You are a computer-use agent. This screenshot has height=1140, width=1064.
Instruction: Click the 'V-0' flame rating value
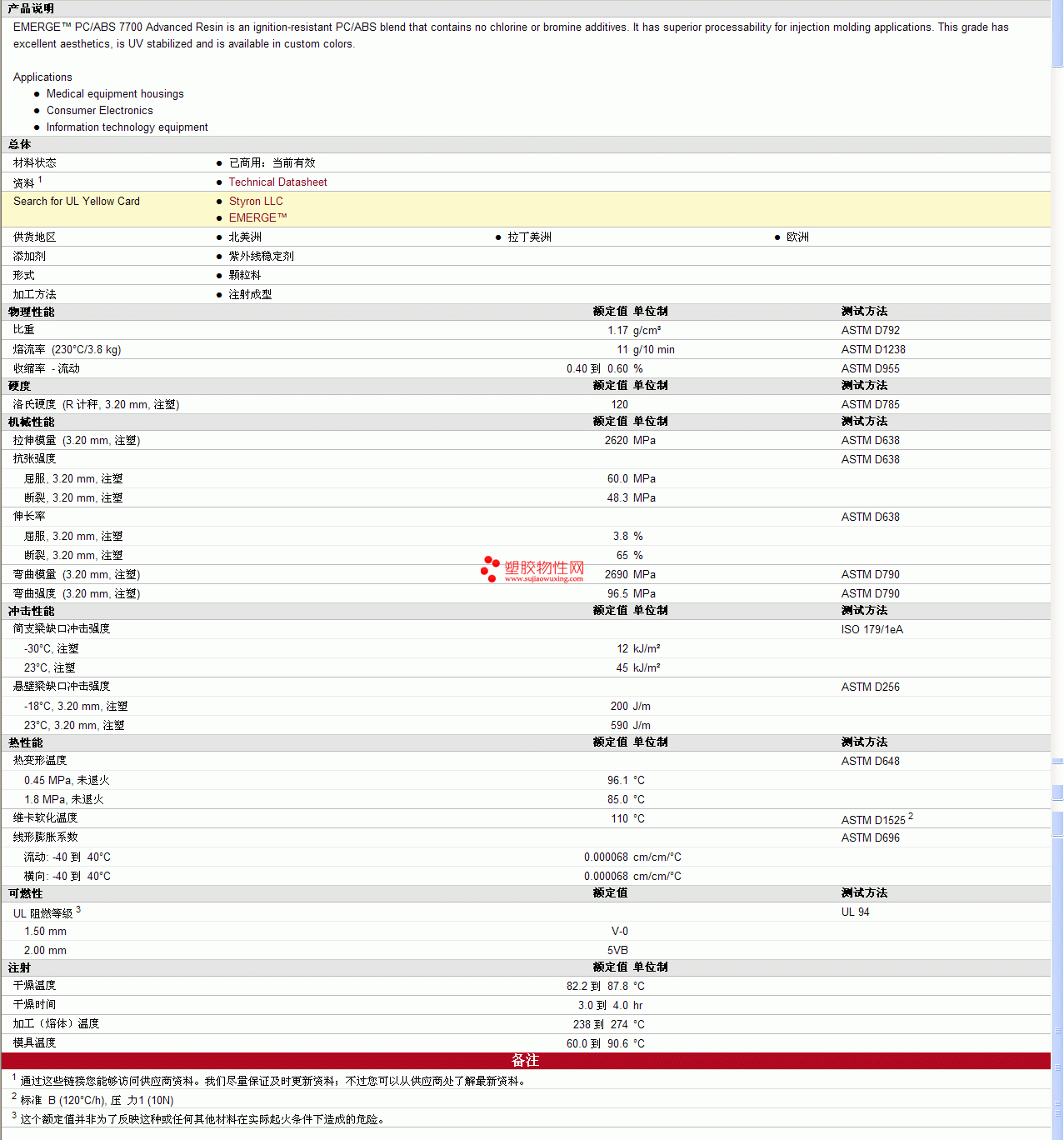click(x=620, y=931)
